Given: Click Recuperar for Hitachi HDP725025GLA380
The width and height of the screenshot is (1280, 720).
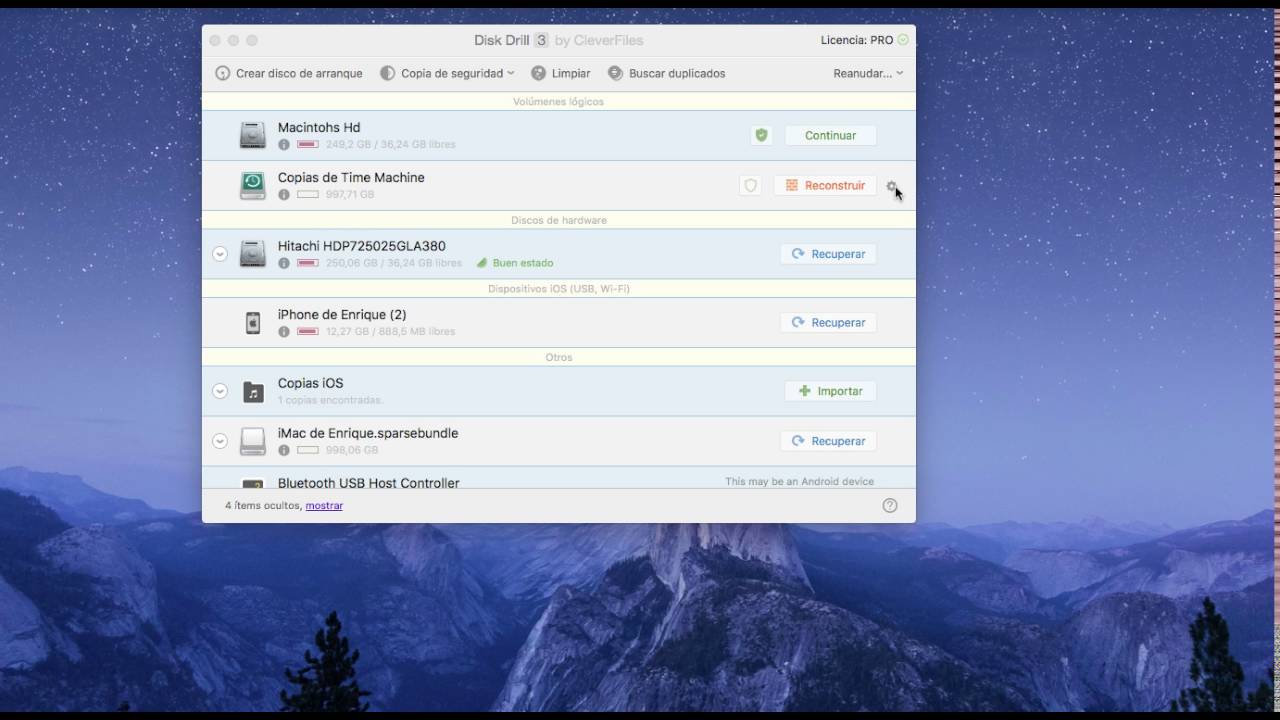Looking at the screenshot, I should point(828,254).
